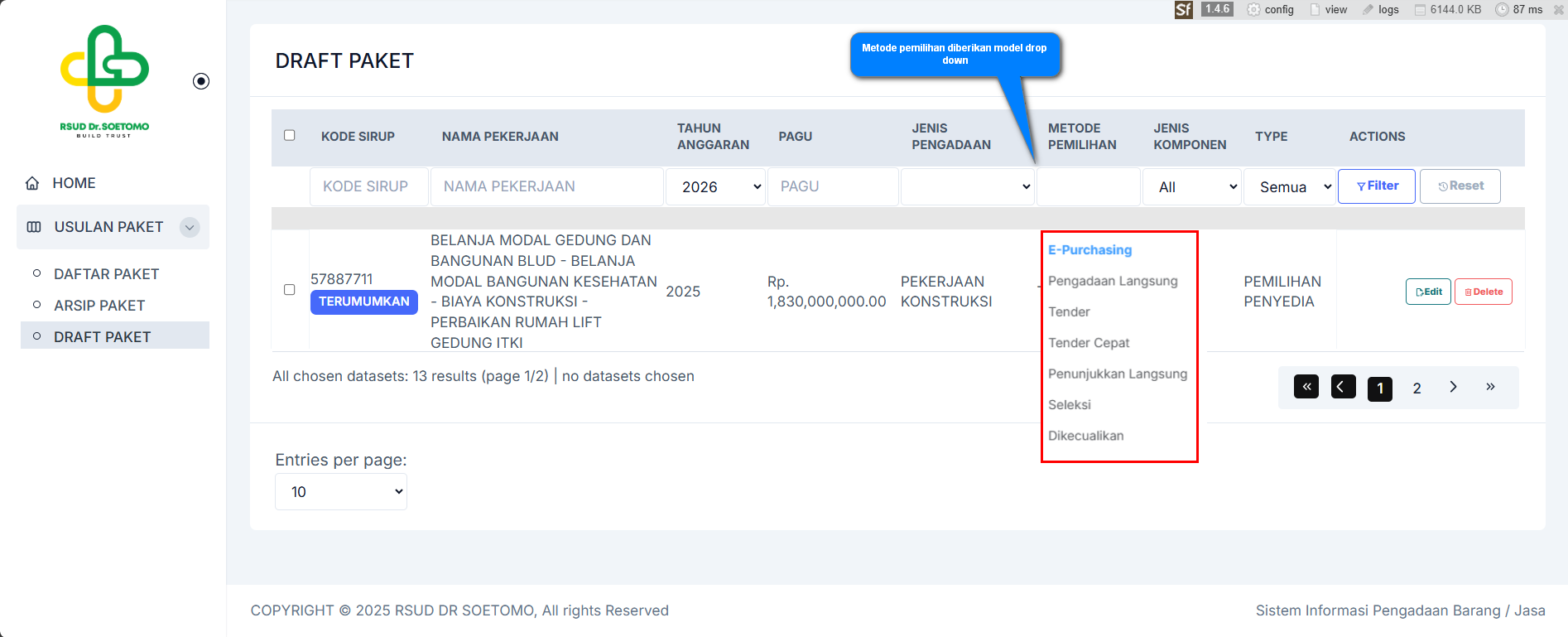Jump to last page with double-right arrows
Viewport: 1568px width, 637px height.
coord(1490,387)
